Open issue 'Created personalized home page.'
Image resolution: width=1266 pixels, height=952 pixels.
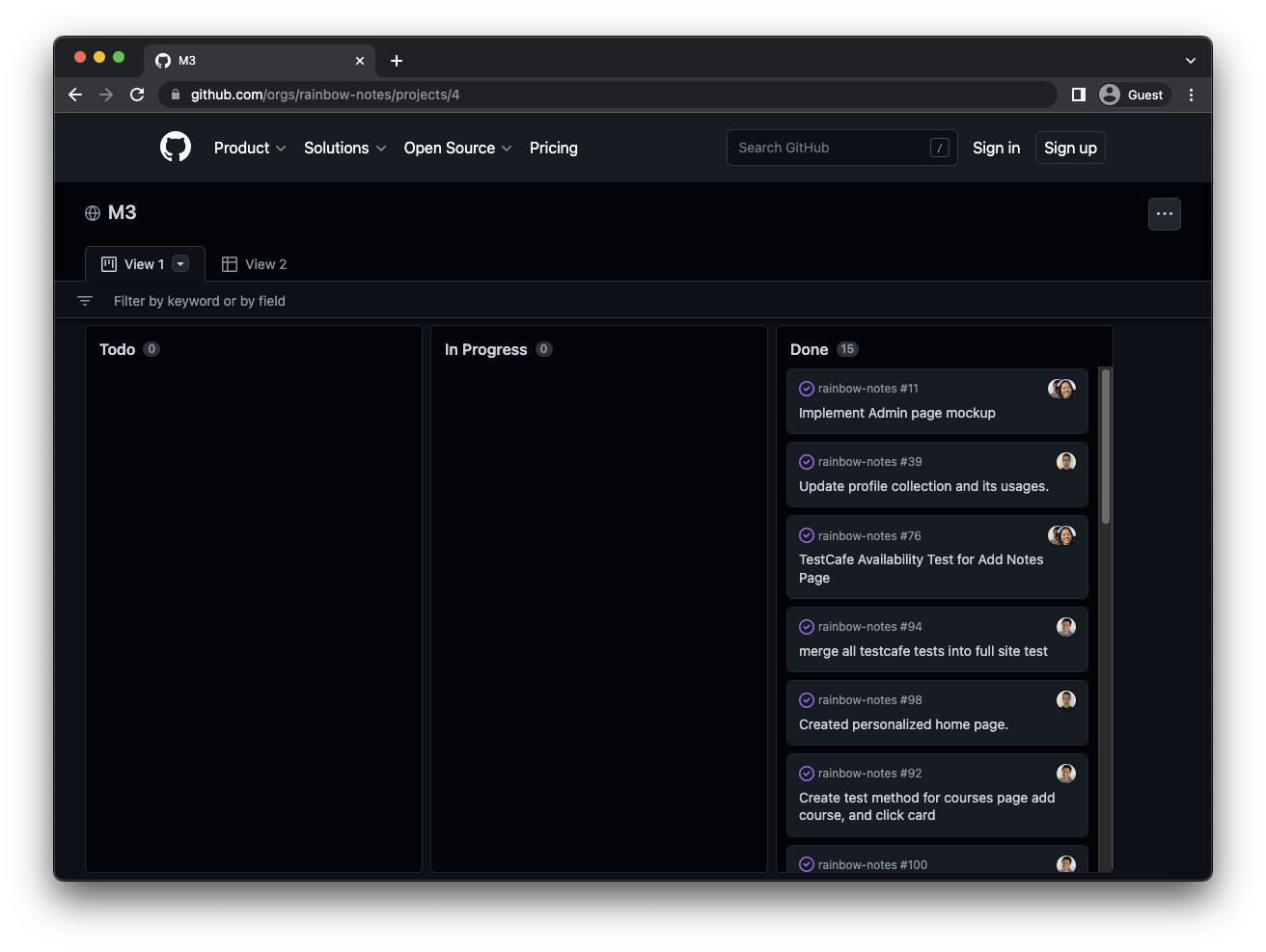coord(903,724)
